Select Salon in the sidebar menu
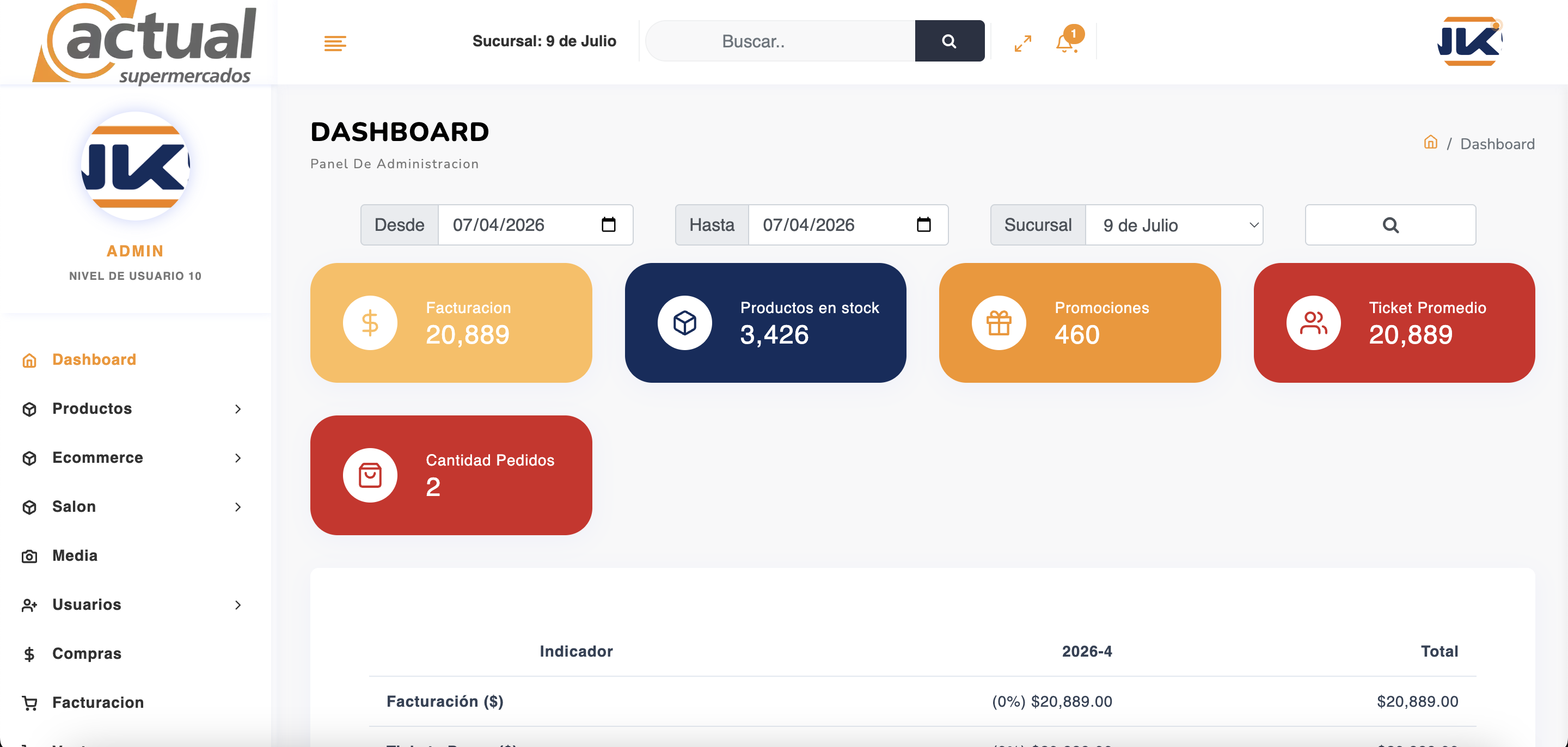Screen dimensions: 1568x747 point(73,506)
